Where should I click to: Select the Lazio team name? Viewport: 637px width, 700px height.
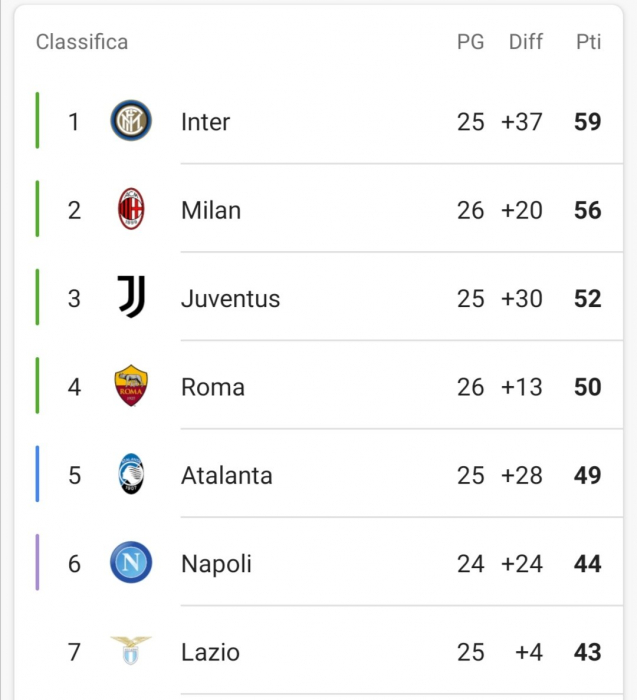[210, 652]
